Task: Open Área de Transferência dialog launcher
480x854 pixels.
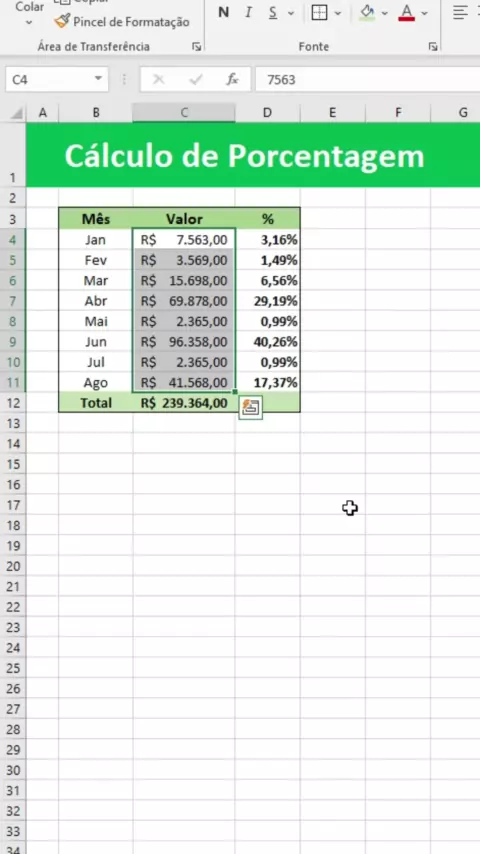Action: [197, 47]
